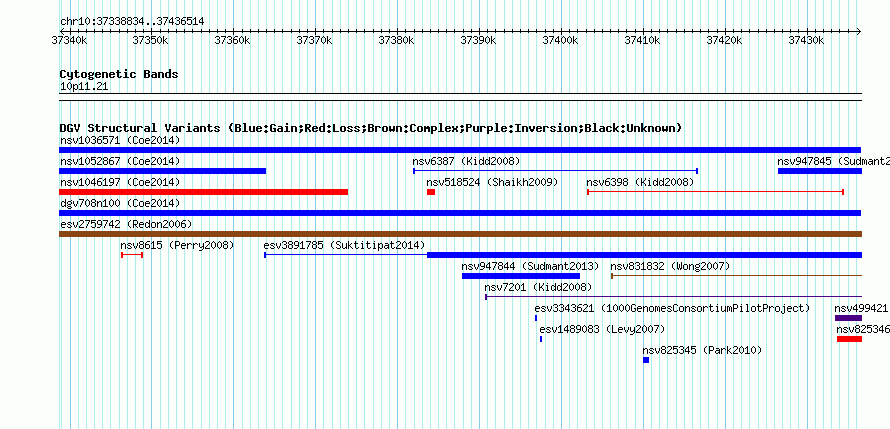Select the nsv947845 gain bar at right edge
The image size is (890, 429).
pyautogui.click(x=820, y=171)
